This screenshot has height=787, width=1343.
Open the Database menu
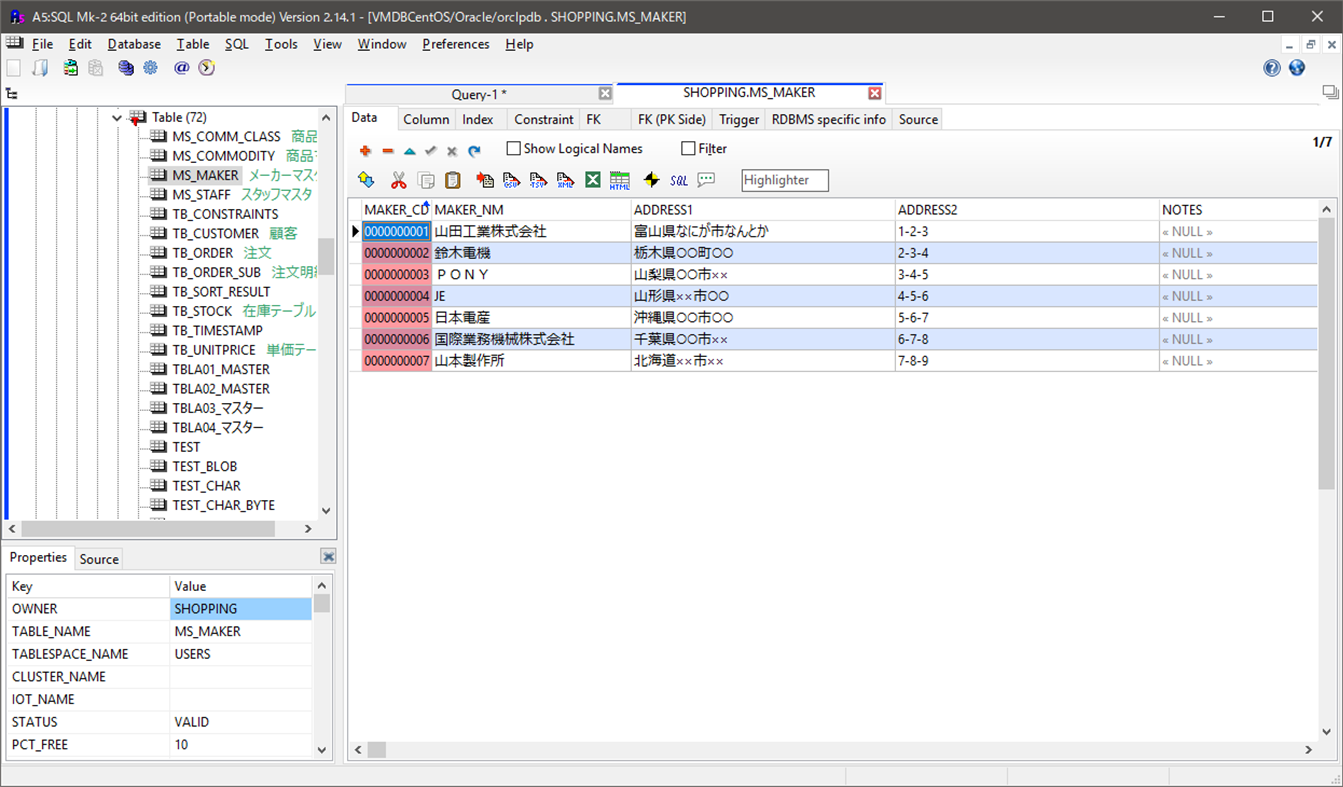pyautogui.click(x=133, y=44)
